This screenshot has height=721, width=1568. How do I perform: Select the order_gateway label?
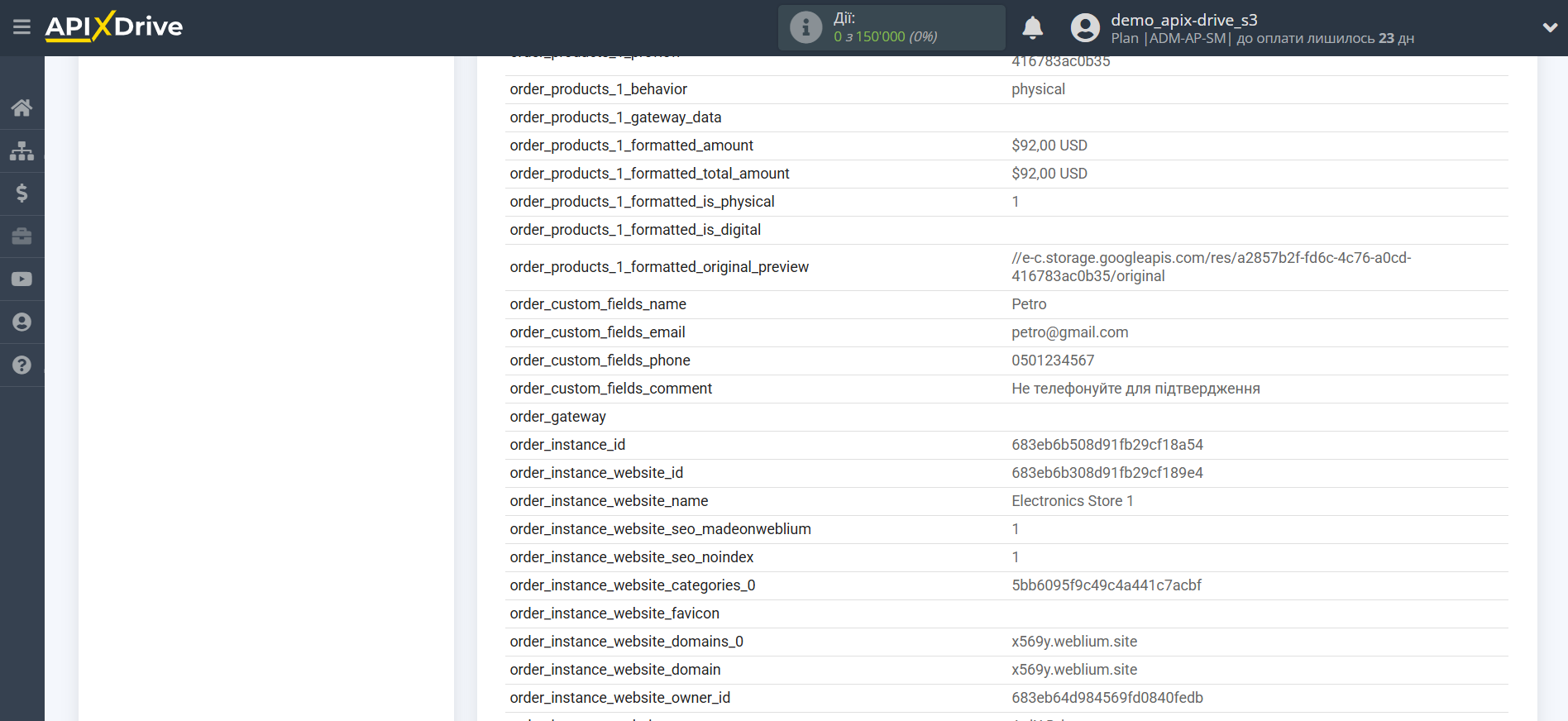557,417
